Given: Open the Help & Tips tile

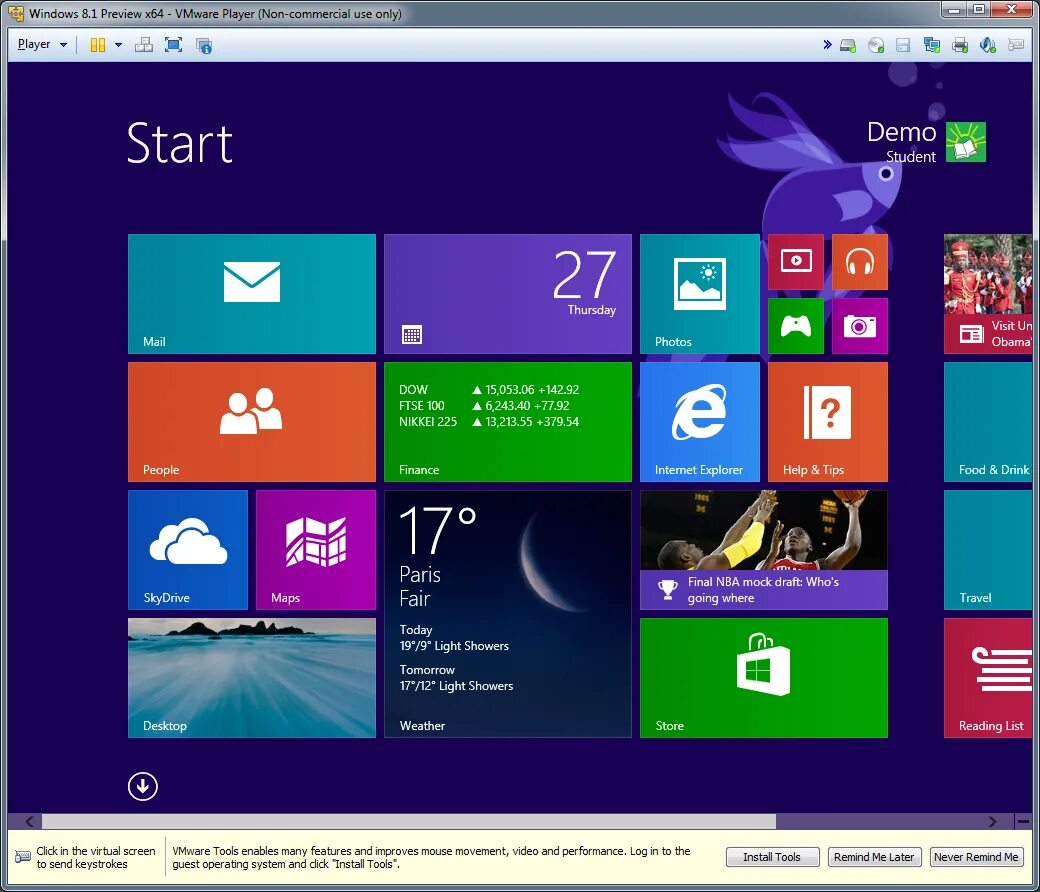Looking at the screenshot, I should pyautogui.click(x=828, y=422).
